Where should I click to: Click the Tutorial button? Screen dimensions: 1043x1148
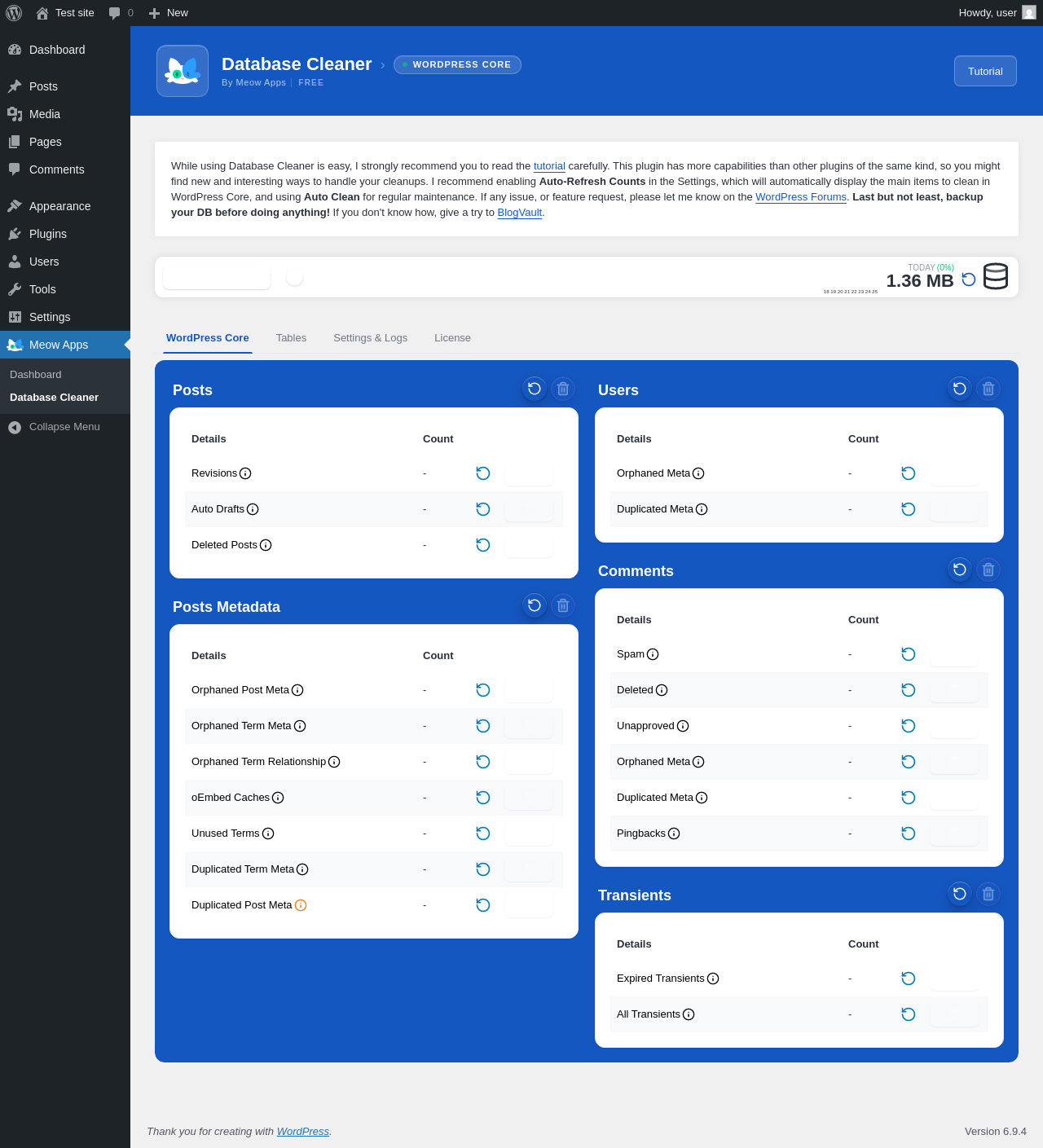tap(985, 71)
